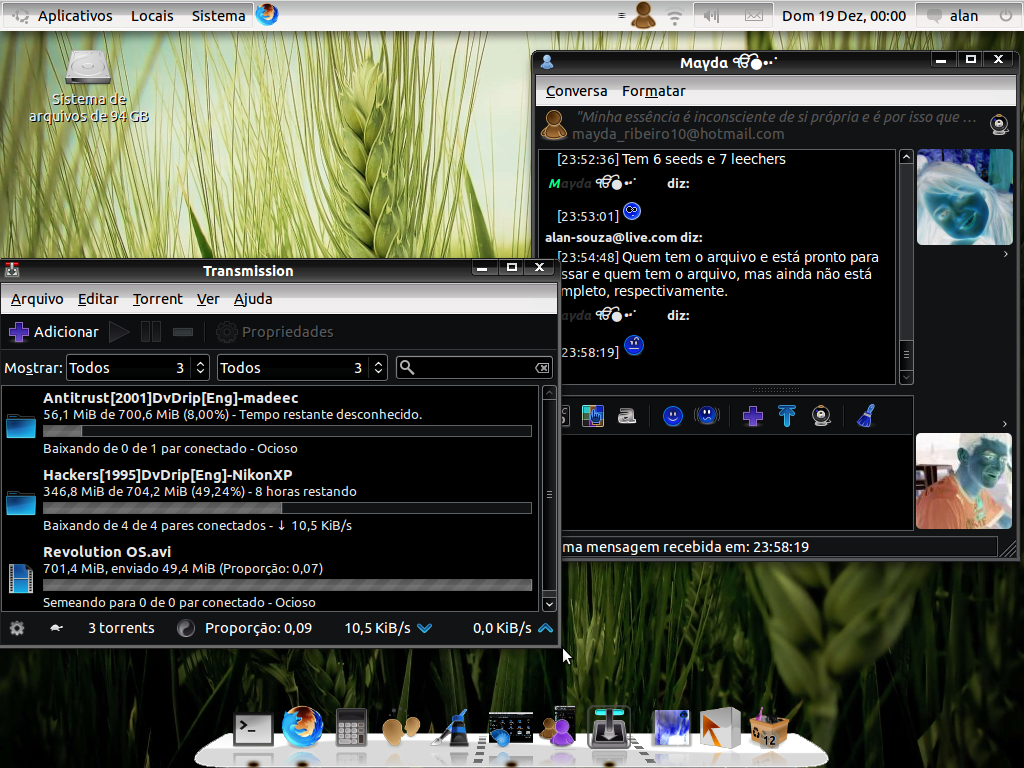This screenshot has width=1024, height=768.
Task: Toggle volume icon in the system tray
Action: click(711, 16)
